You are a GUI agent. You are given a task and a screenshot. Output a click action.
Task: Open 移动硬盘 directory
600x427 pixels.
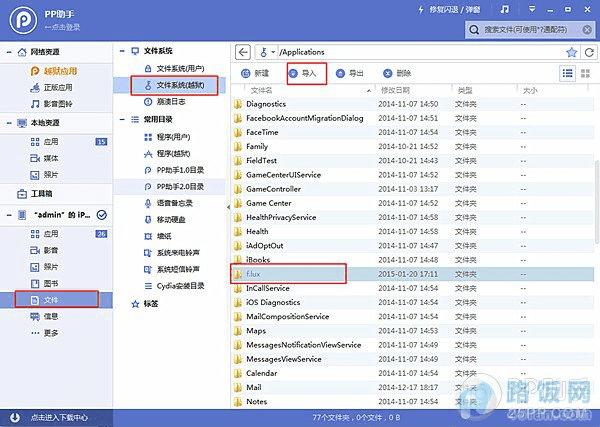pyautogui.click(x=165, y=220)
